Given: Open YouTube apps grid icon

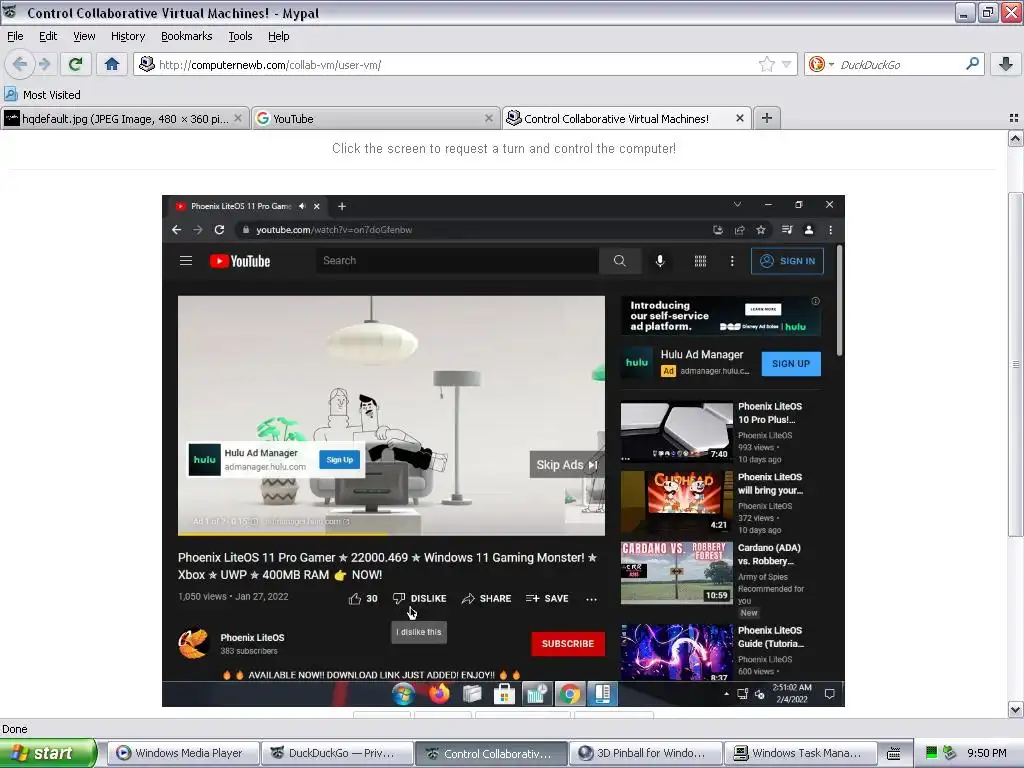Looking at the screenshot, I should [700, 261].
